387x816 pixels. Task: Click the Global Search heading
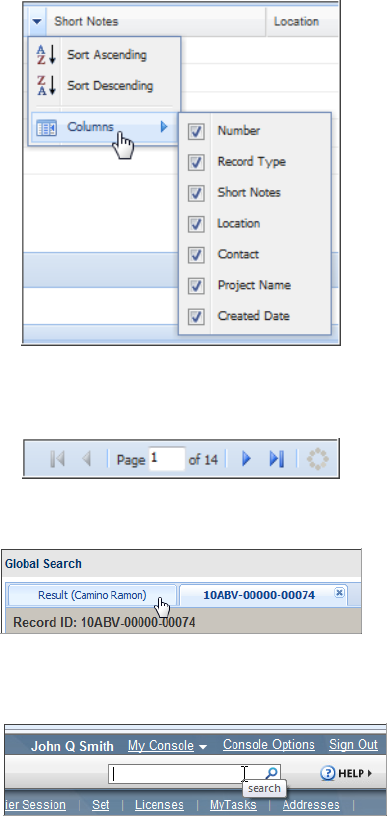[x=44, y=564]
